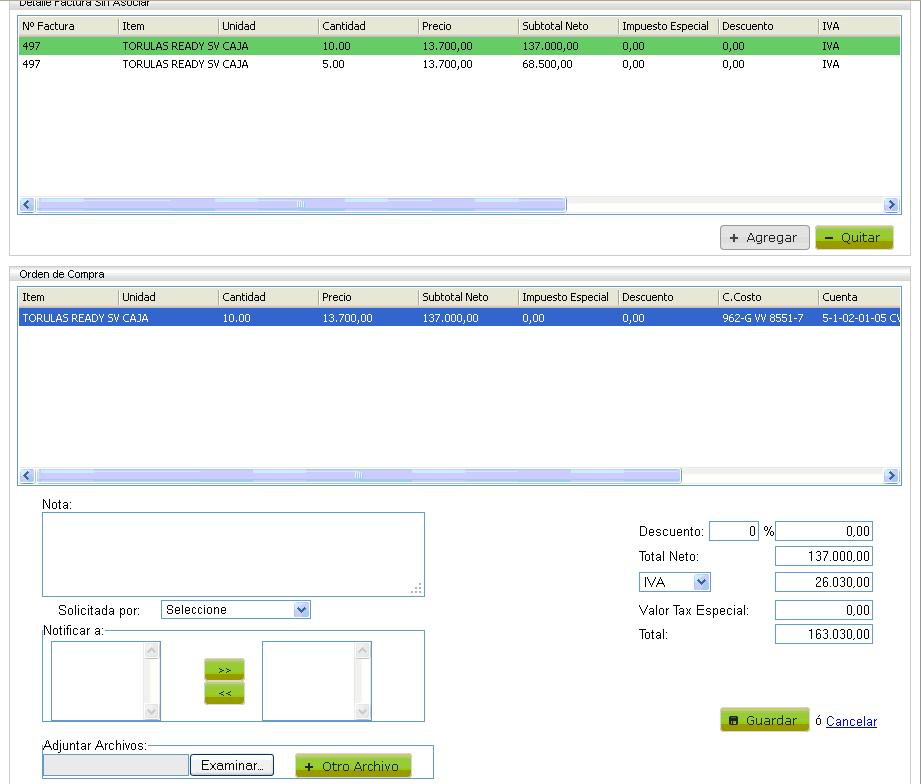Click Precio header in Orden de Compra table
Viewport: 921px width, 784px height.
368,297
